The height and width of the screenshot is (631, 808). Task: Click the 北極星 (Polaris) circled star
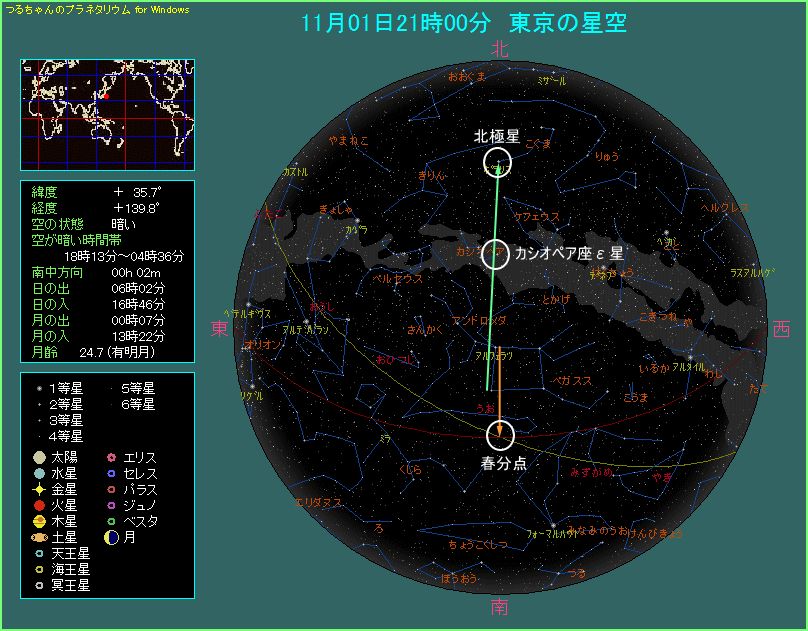[x=497, y=162]
